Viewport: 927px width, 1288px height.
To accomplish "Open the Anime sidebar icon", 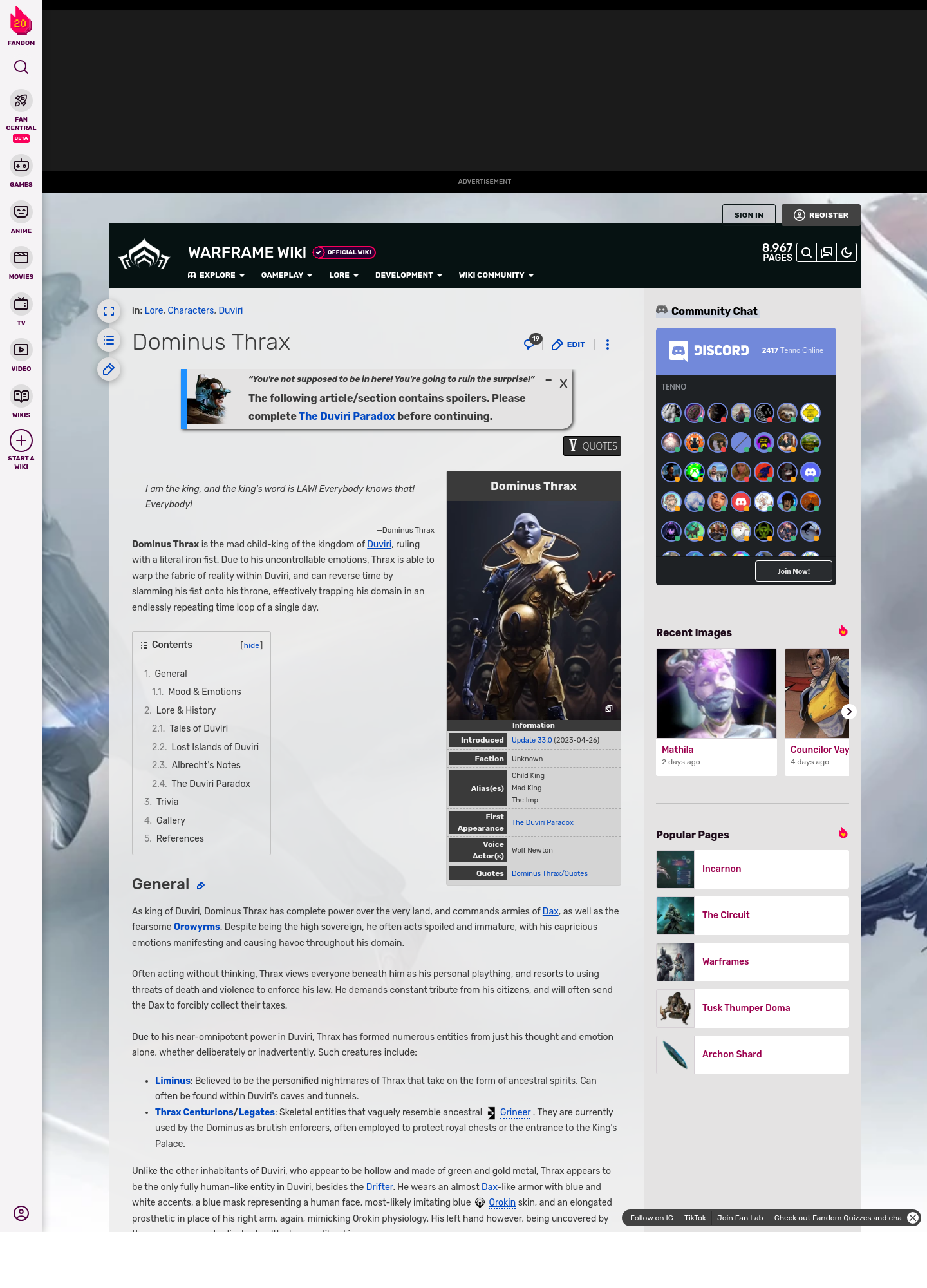I will (x=21, y=212).
